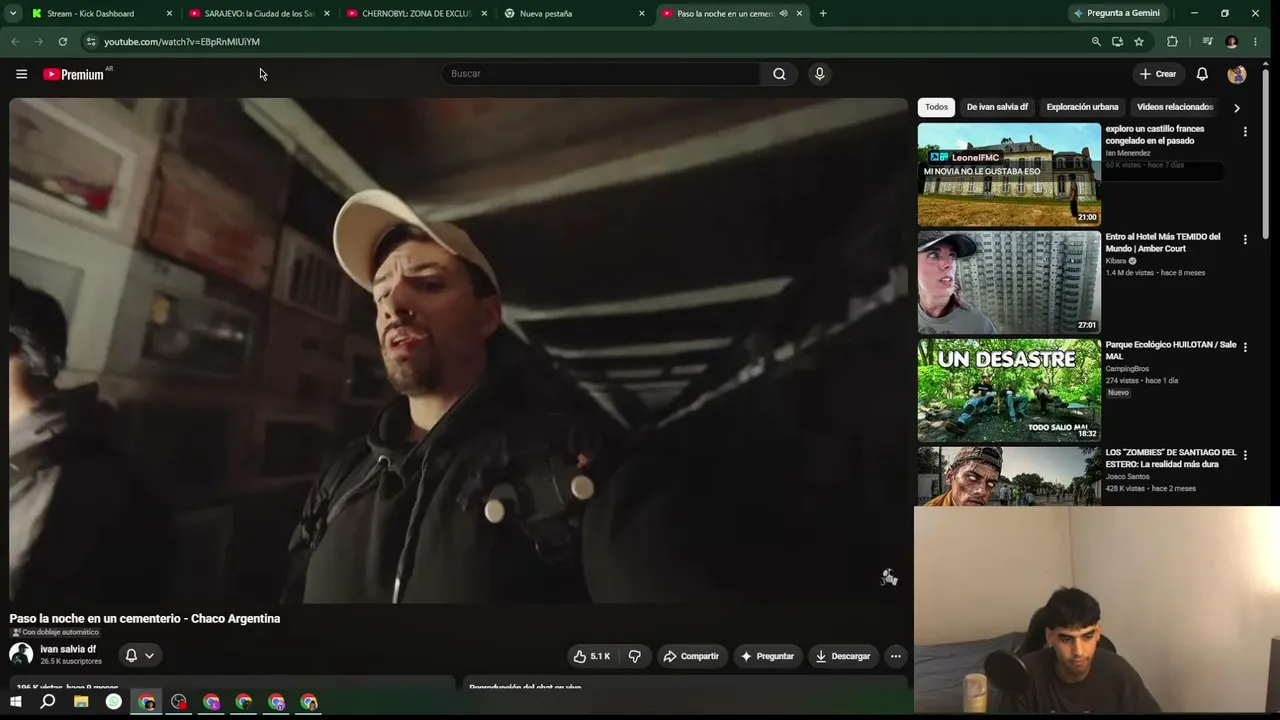Open YouTube notifications bell

click(1202, 74)
